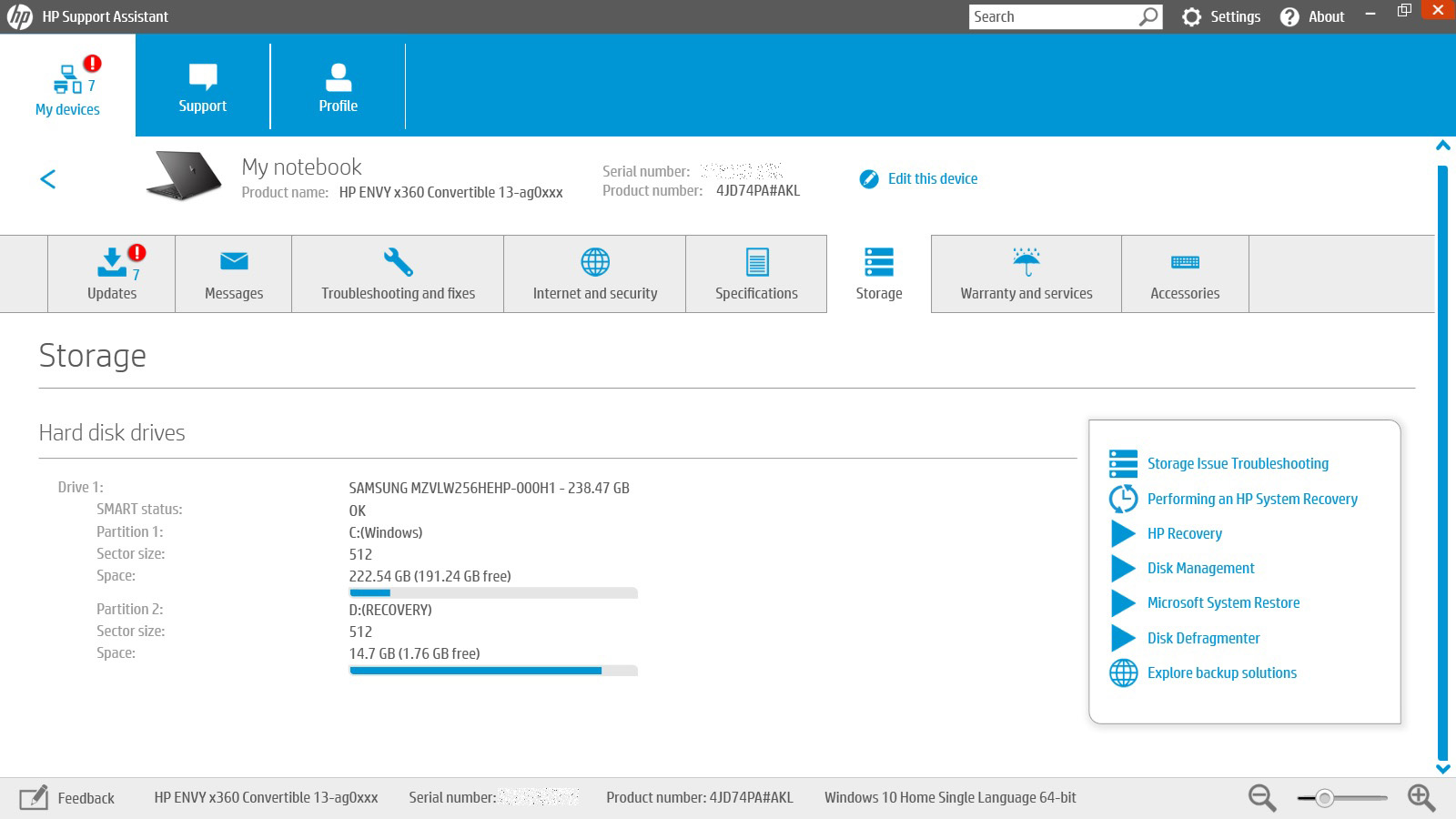
Task: Click the D:(RECOVERY) partition label
Action: pos(390,610)
